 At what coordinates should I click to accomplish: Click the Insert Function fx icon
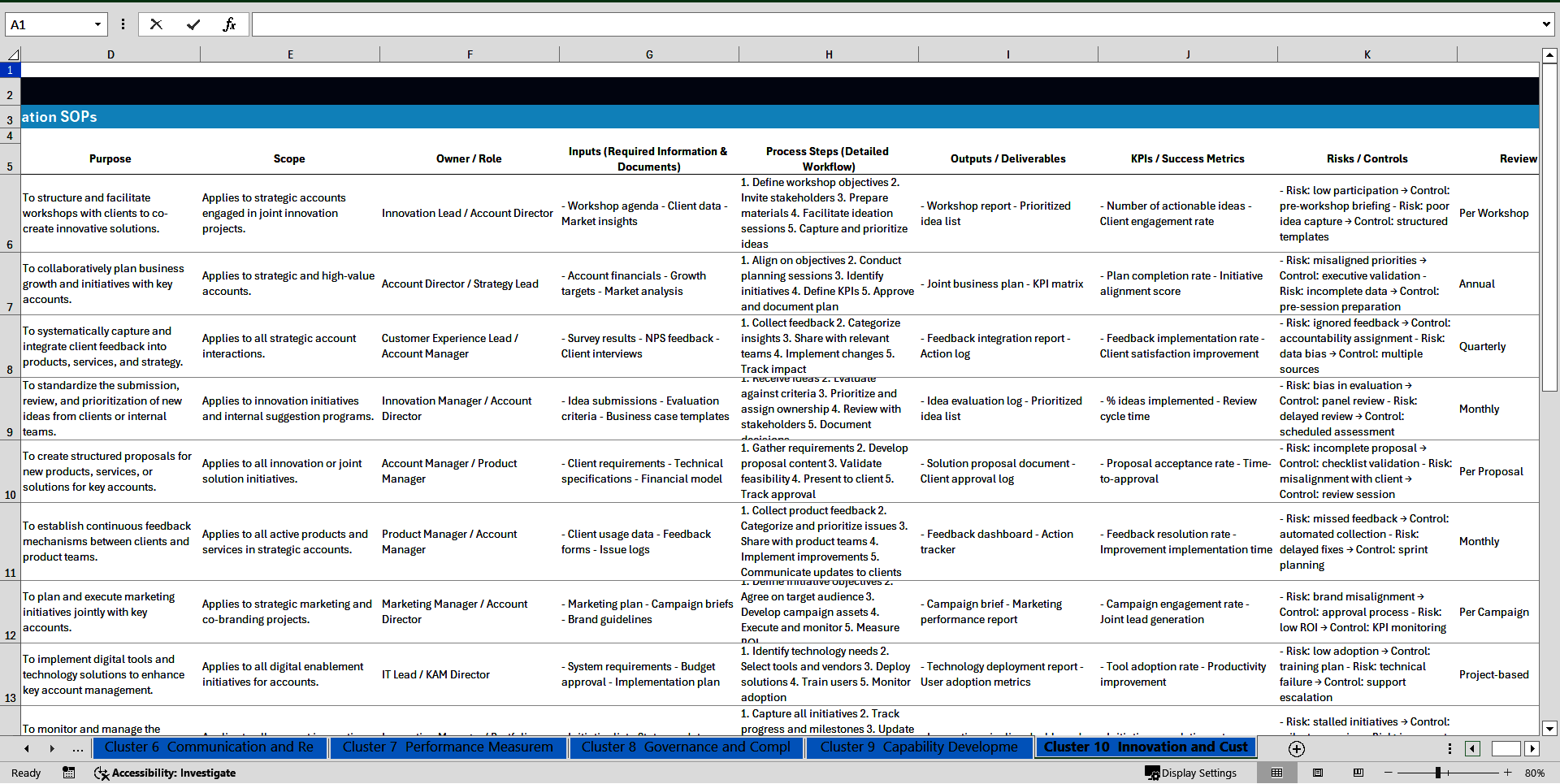229,24
